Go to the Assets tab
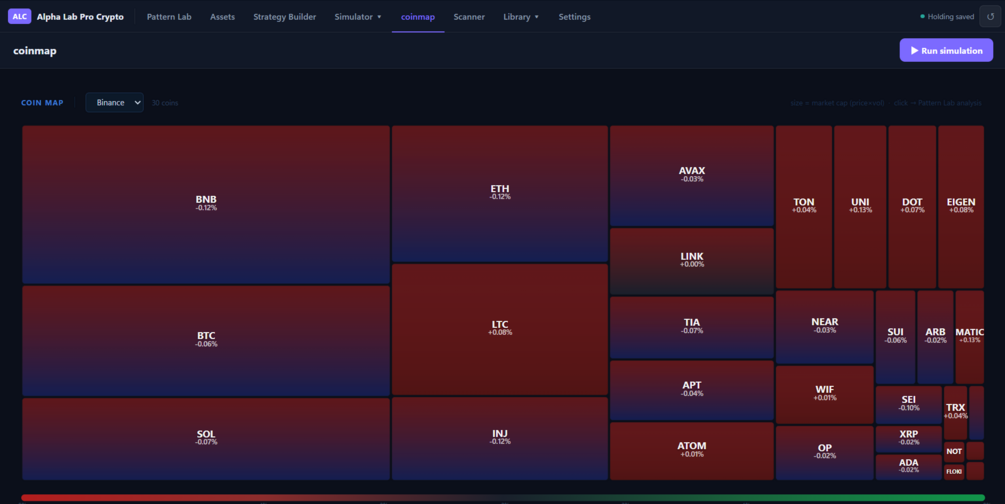The image size is (1005, 504). pos(222,17)
